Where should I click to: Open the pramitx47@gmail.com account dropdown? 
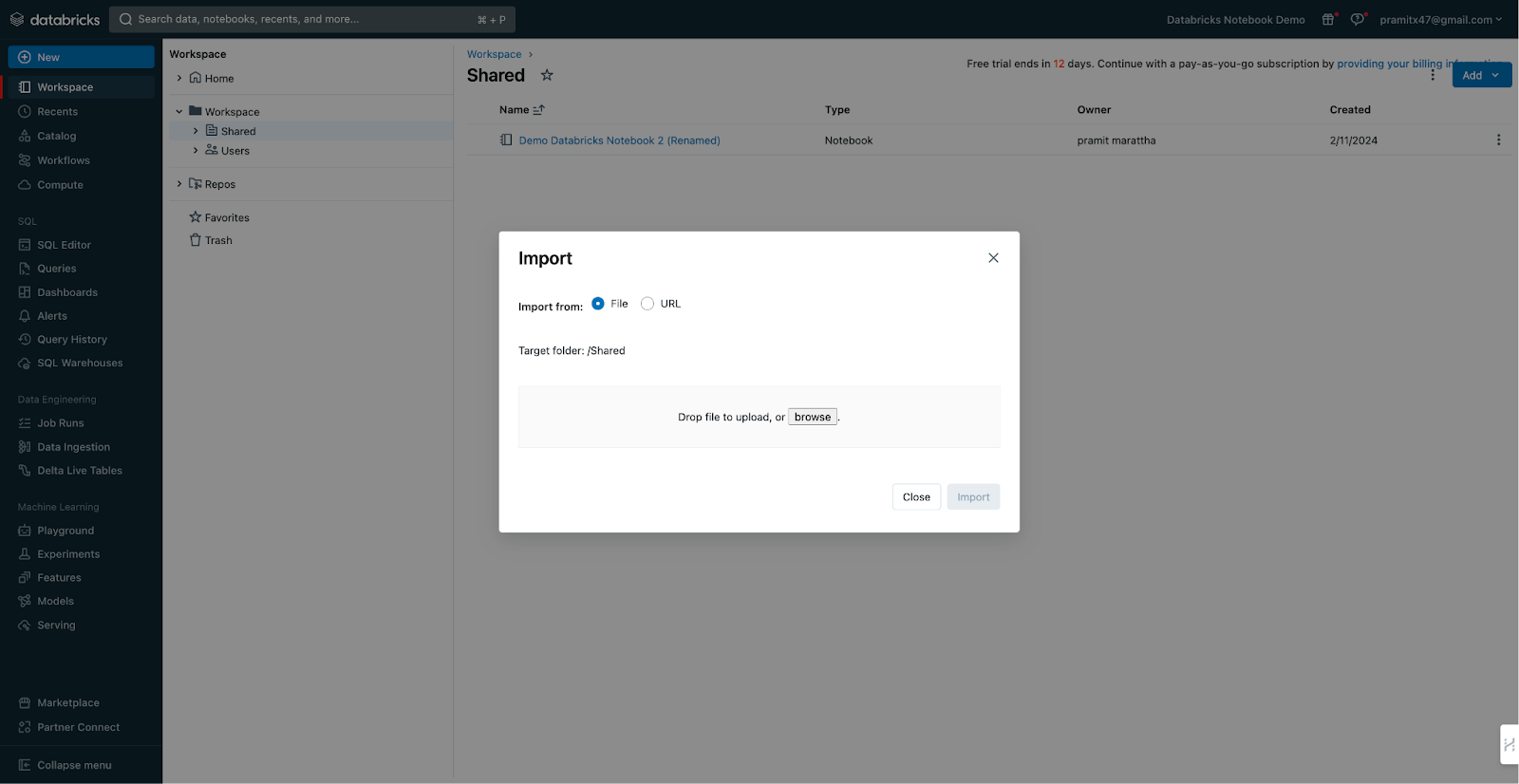point(1440,19)
